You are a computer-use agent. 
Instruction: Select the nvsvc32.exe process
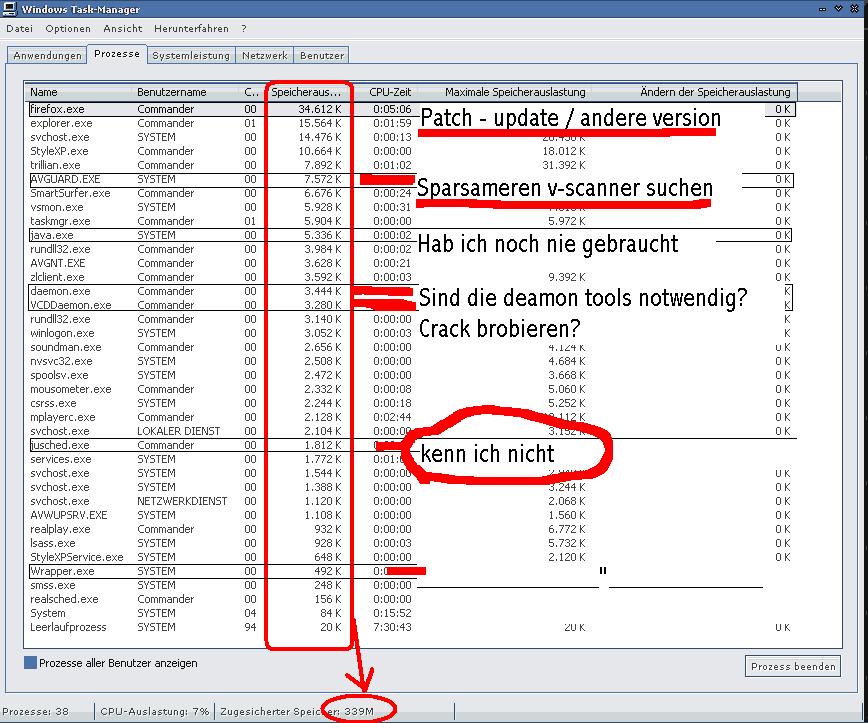pos(412,361)
